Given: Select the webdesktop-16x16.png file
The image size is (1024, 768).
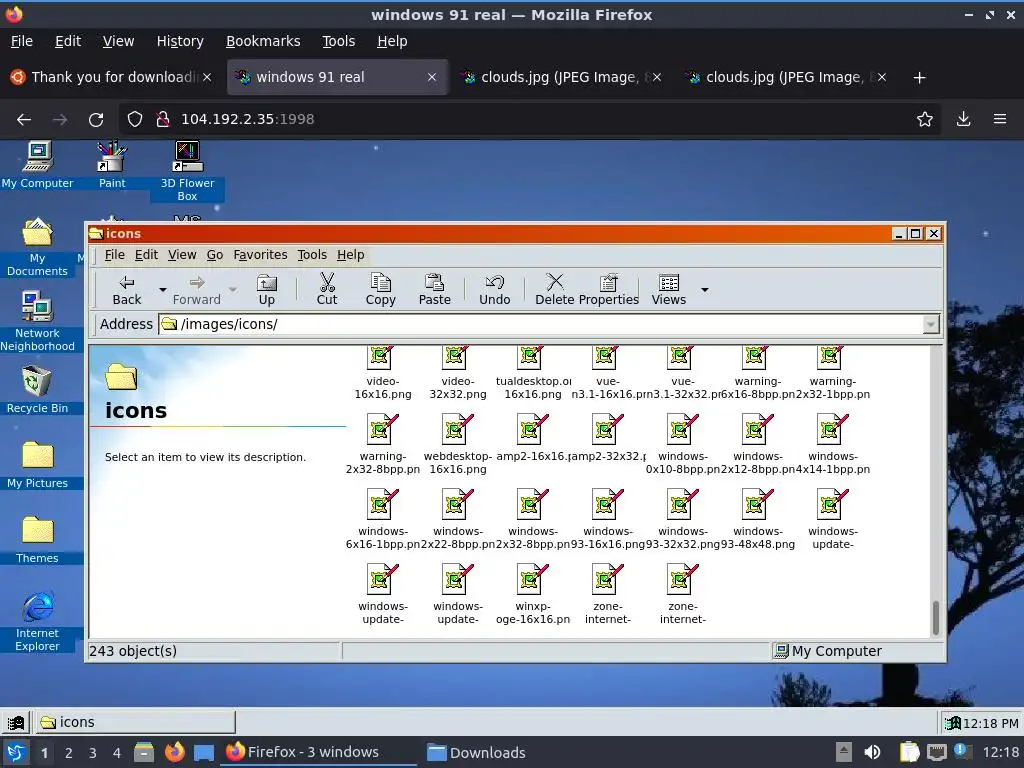Looking at the screenshot, I should (x=457, y=443).
